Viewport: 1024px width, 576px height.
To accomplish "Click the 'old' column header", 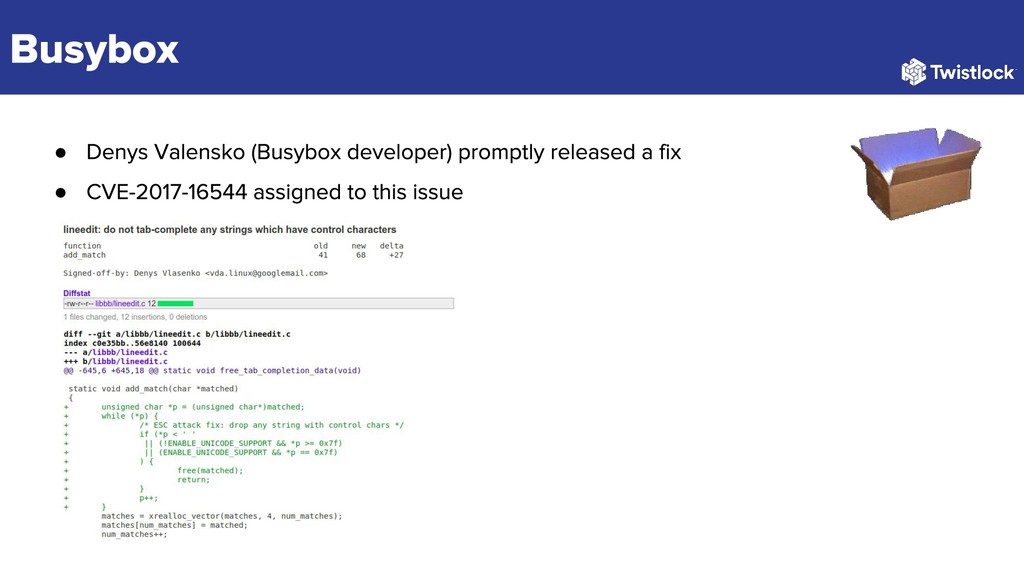I will pos(321,246).
